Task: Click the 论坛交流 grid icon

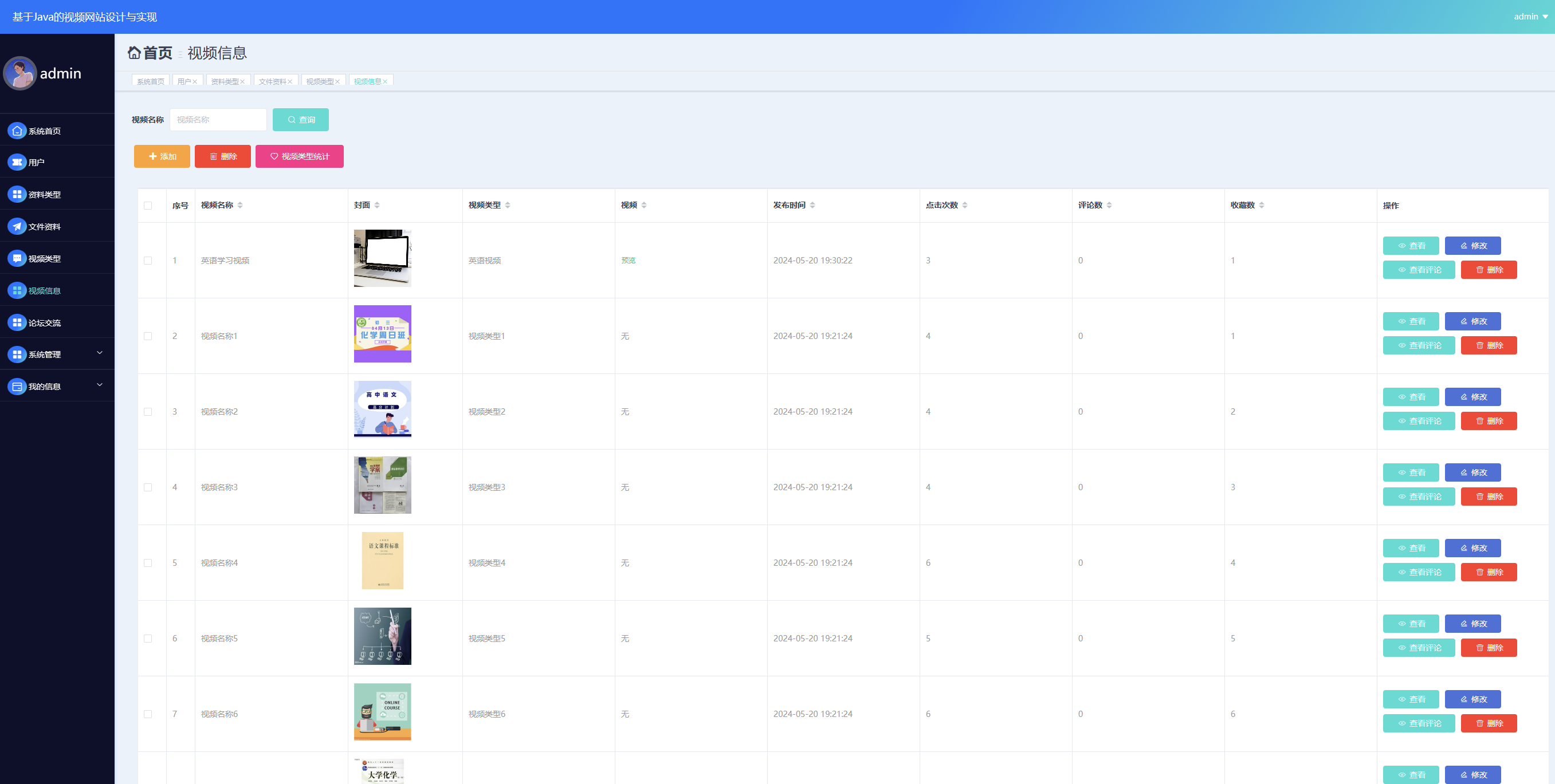Action: pos(17,322)
